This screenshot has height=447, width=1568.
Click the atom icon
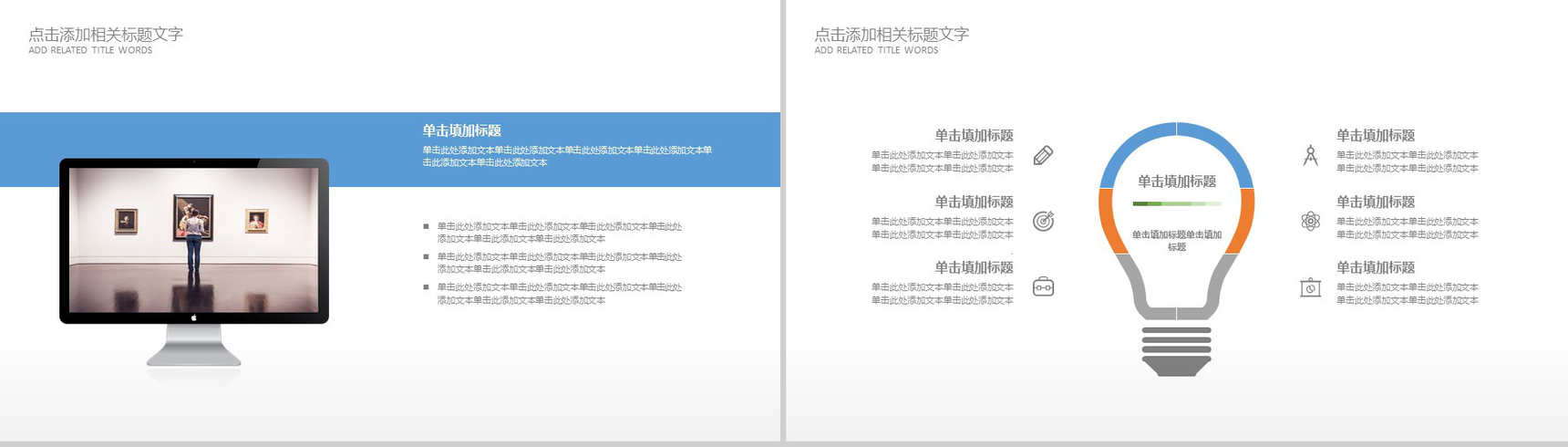point(1310,221)
